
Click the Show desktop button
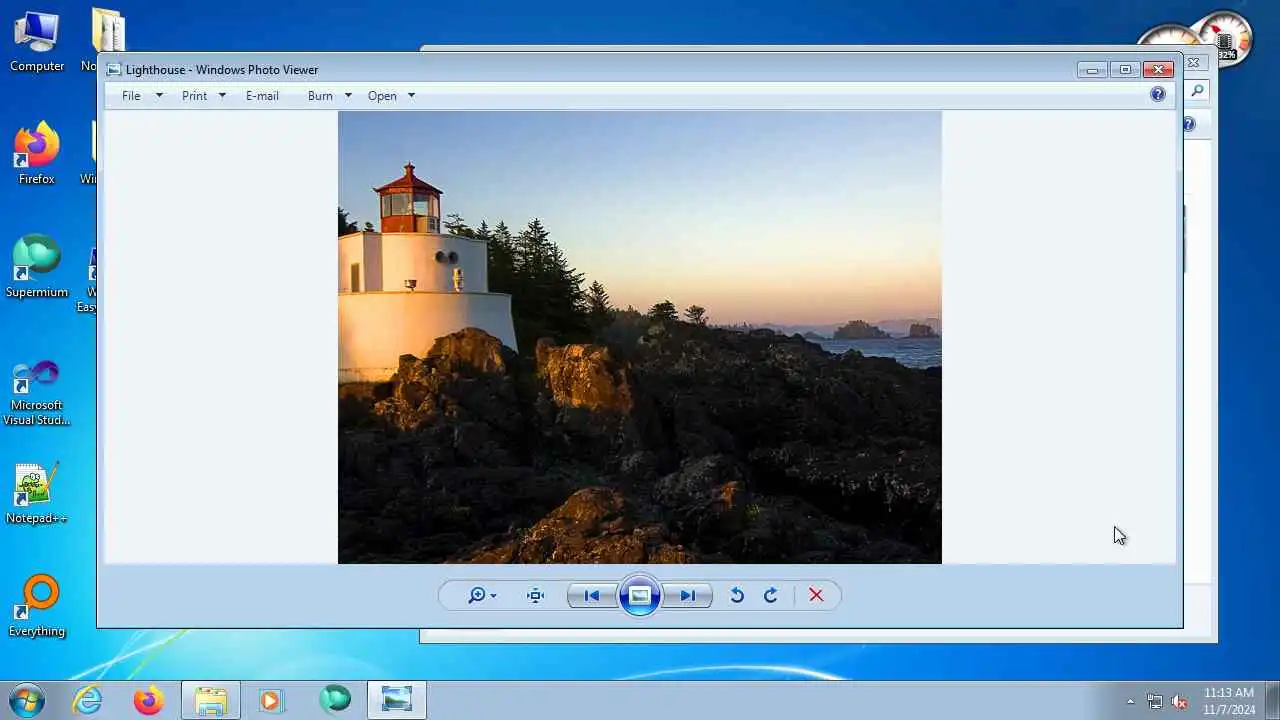[x=1272, y=700]
